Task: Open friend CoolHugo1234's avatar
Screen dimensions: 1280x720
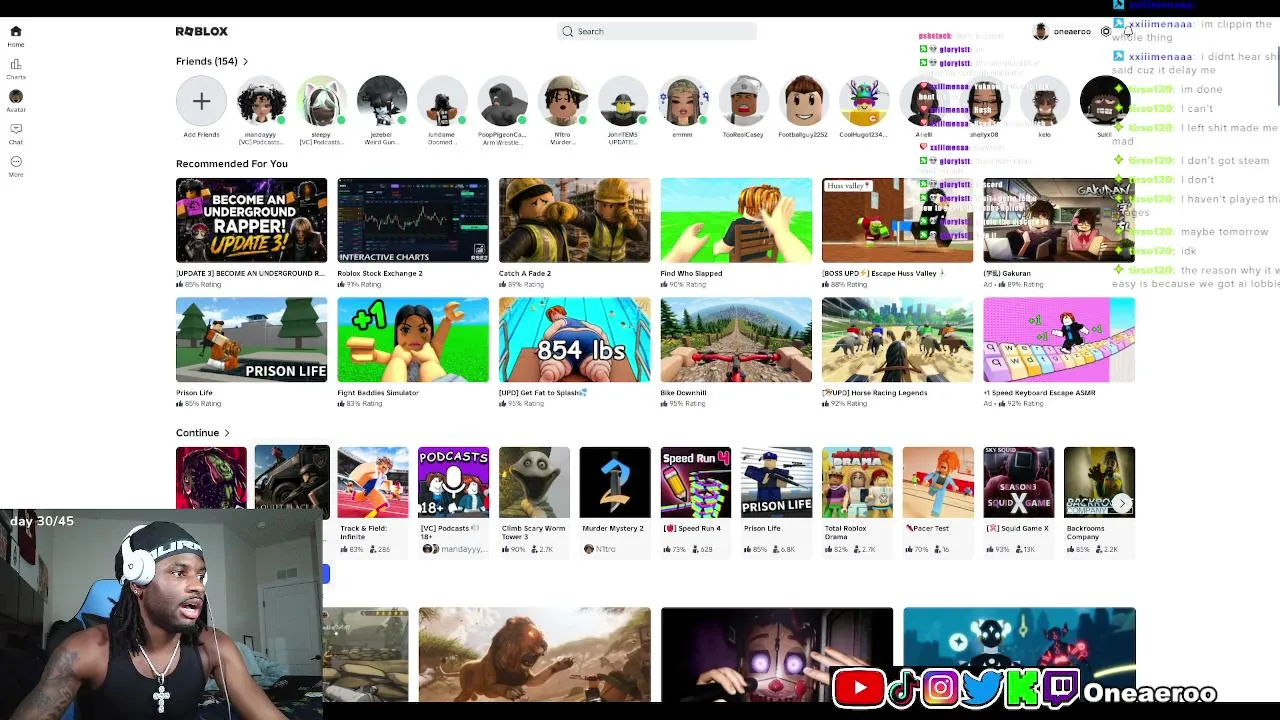Action: [863, 101]
